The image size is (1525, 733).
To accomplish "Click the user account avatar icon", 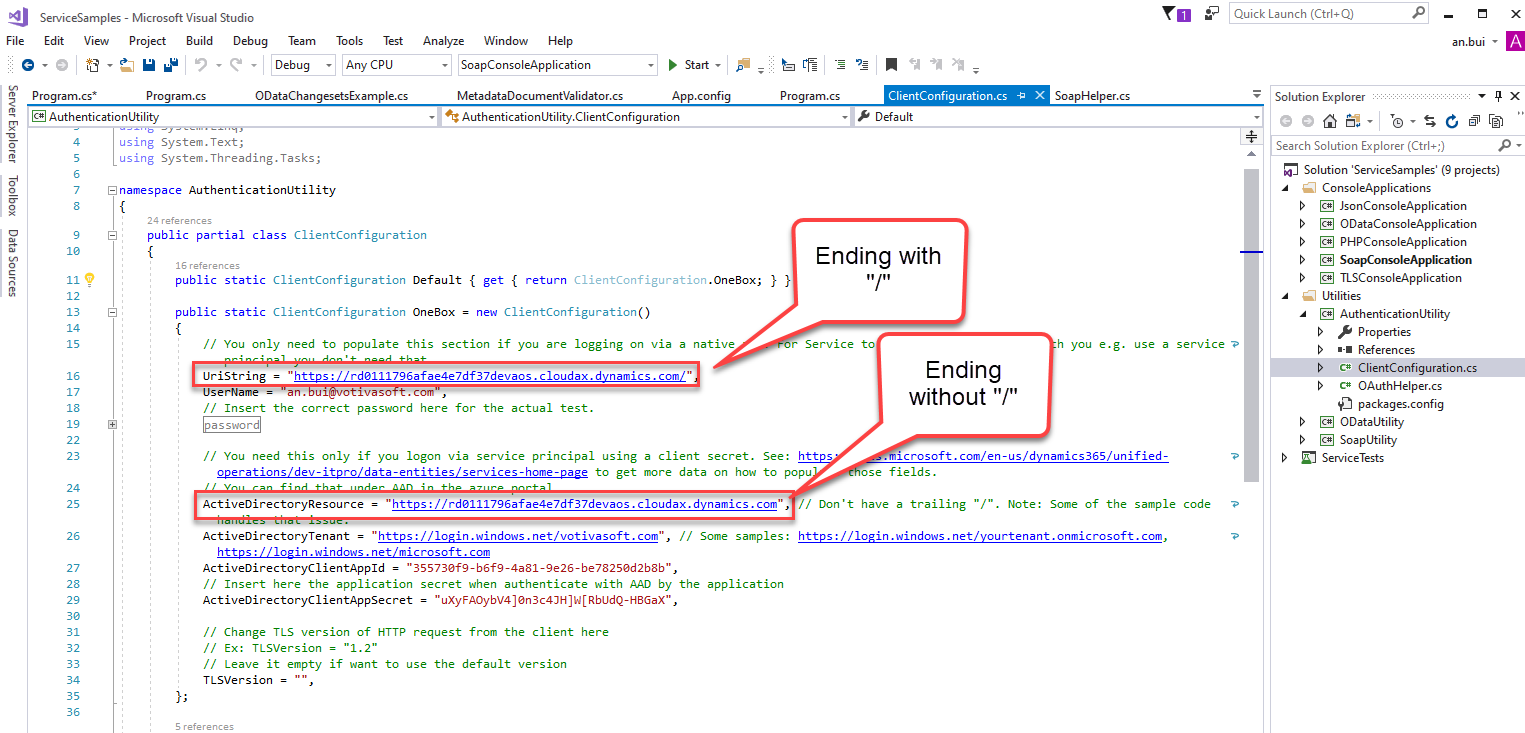I will [1514, 41].
